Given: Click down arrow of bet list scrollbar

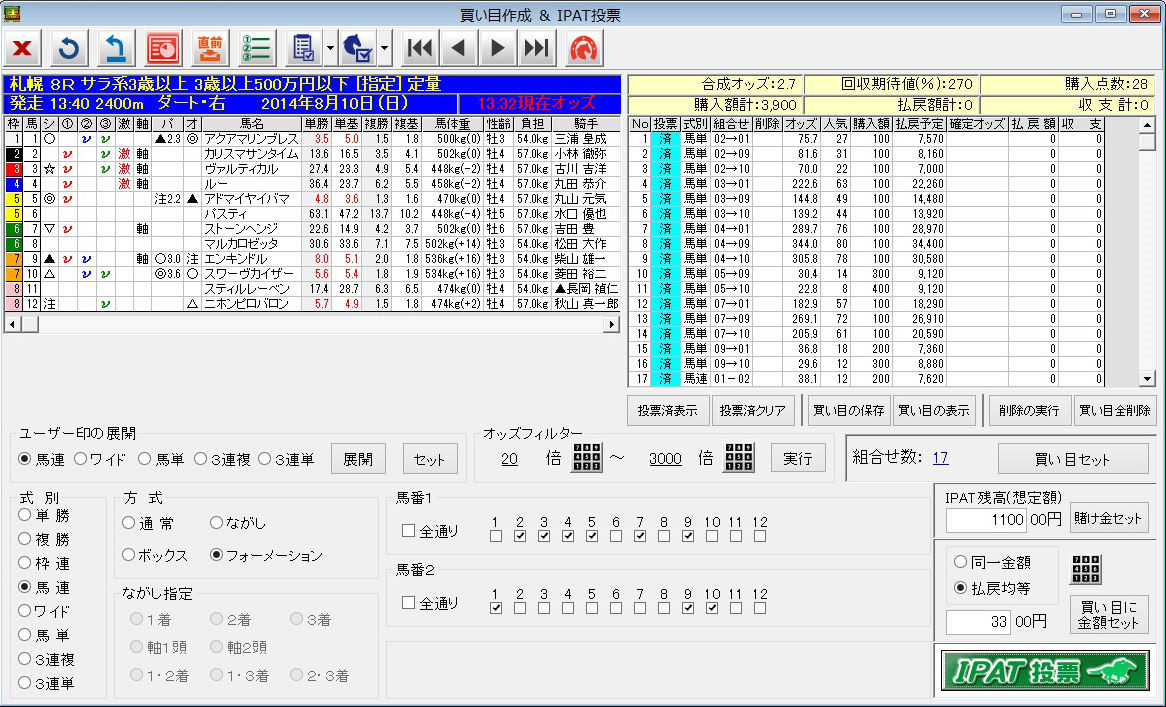Looking at the screenshot, I should (x=1147, y=379).
